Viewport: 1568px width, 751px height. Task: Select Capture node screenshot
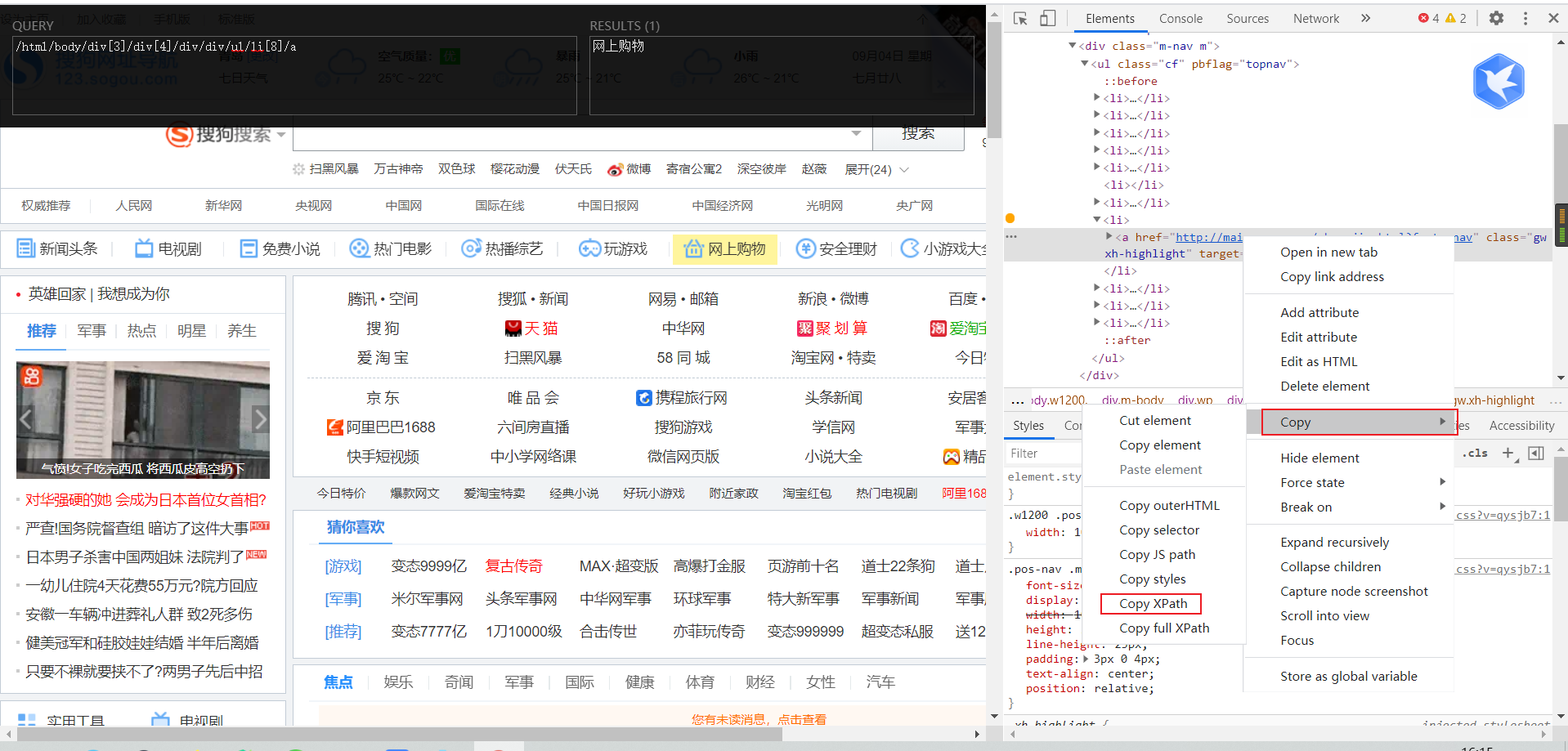coord(1354,592)
